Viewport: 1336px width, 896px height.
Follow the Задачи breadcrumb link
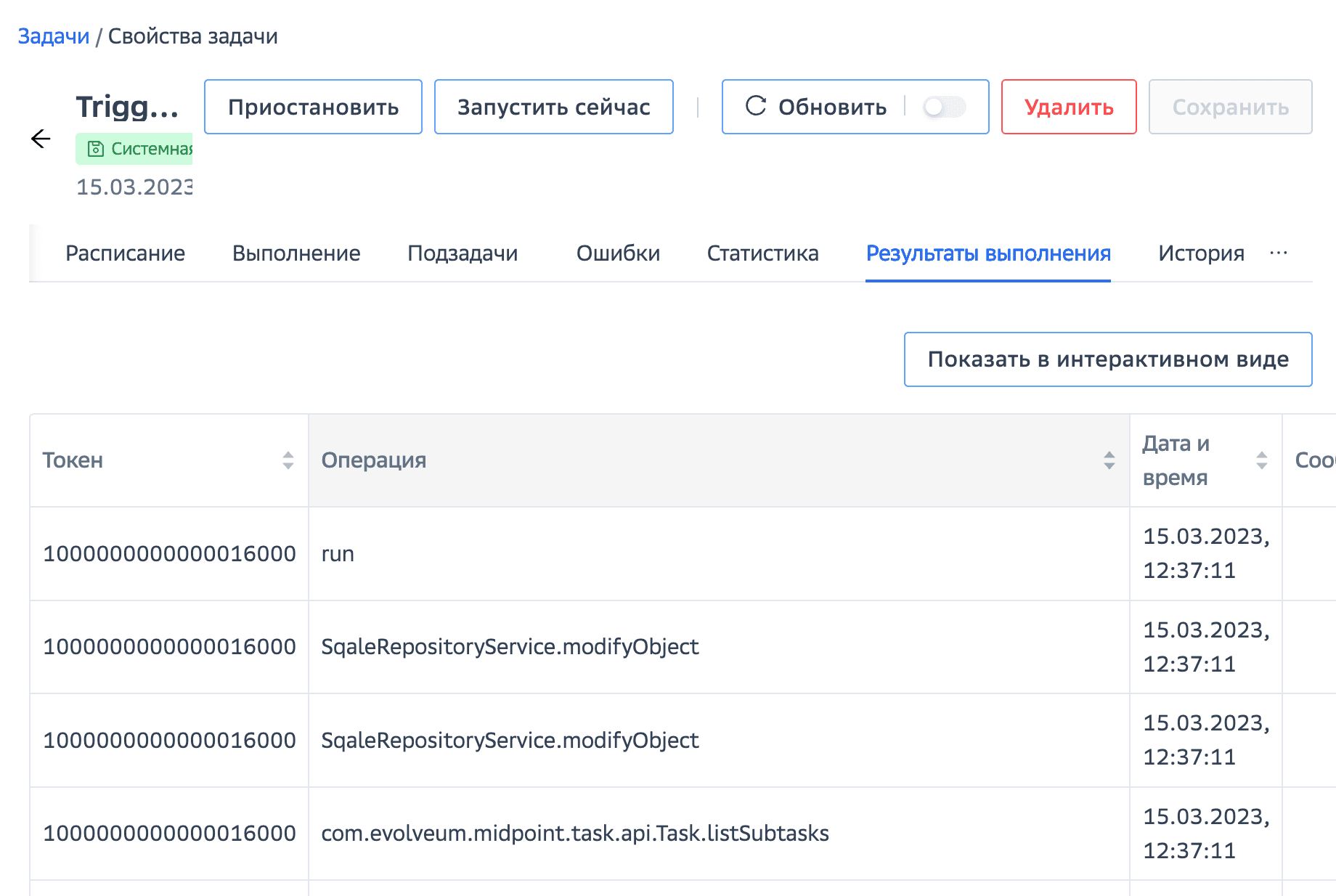tap(54, 36)
